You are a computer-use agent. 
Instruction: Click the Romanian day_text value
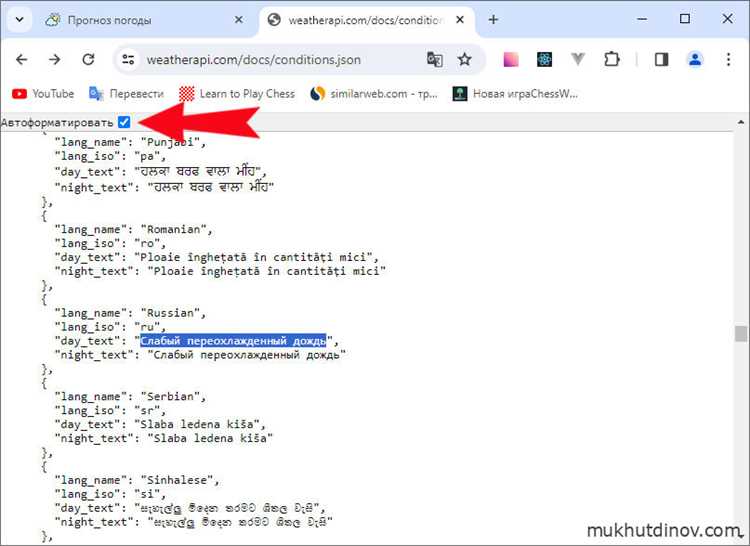point(256,257)
